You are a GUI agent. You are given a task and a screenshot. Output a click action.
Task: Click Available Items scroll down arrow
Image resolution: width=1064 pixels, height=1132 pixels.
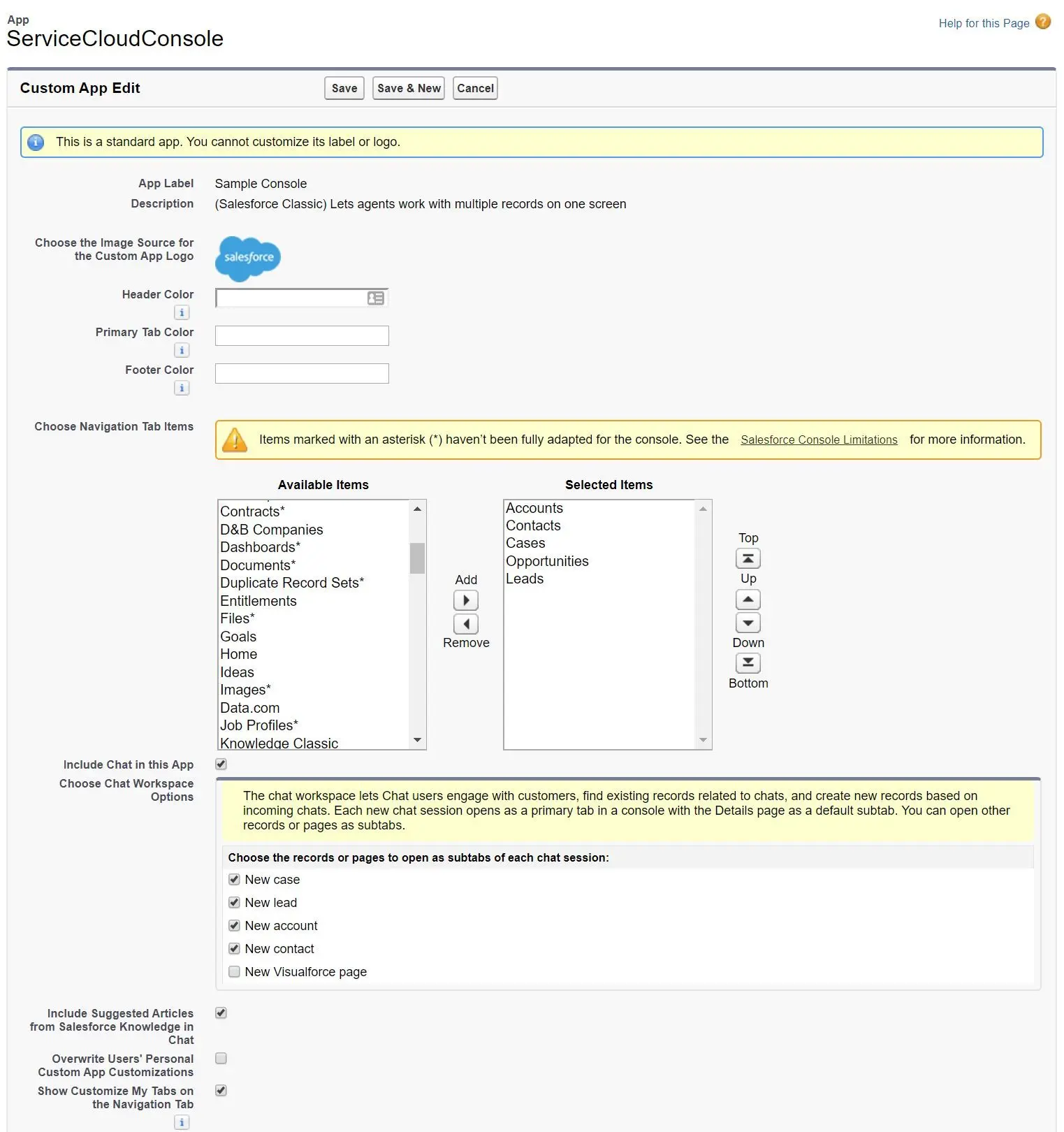pos(417,740)
